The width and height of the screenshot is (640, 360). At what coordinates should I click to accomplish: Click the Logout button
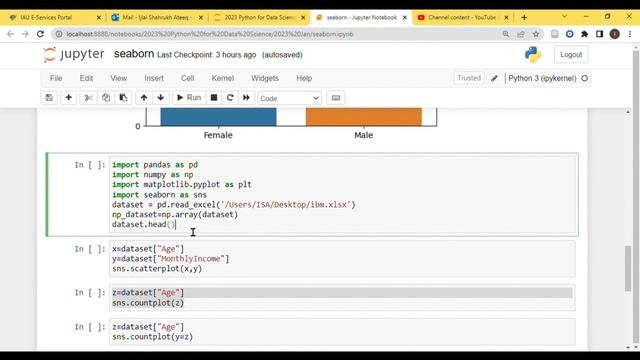571,55
